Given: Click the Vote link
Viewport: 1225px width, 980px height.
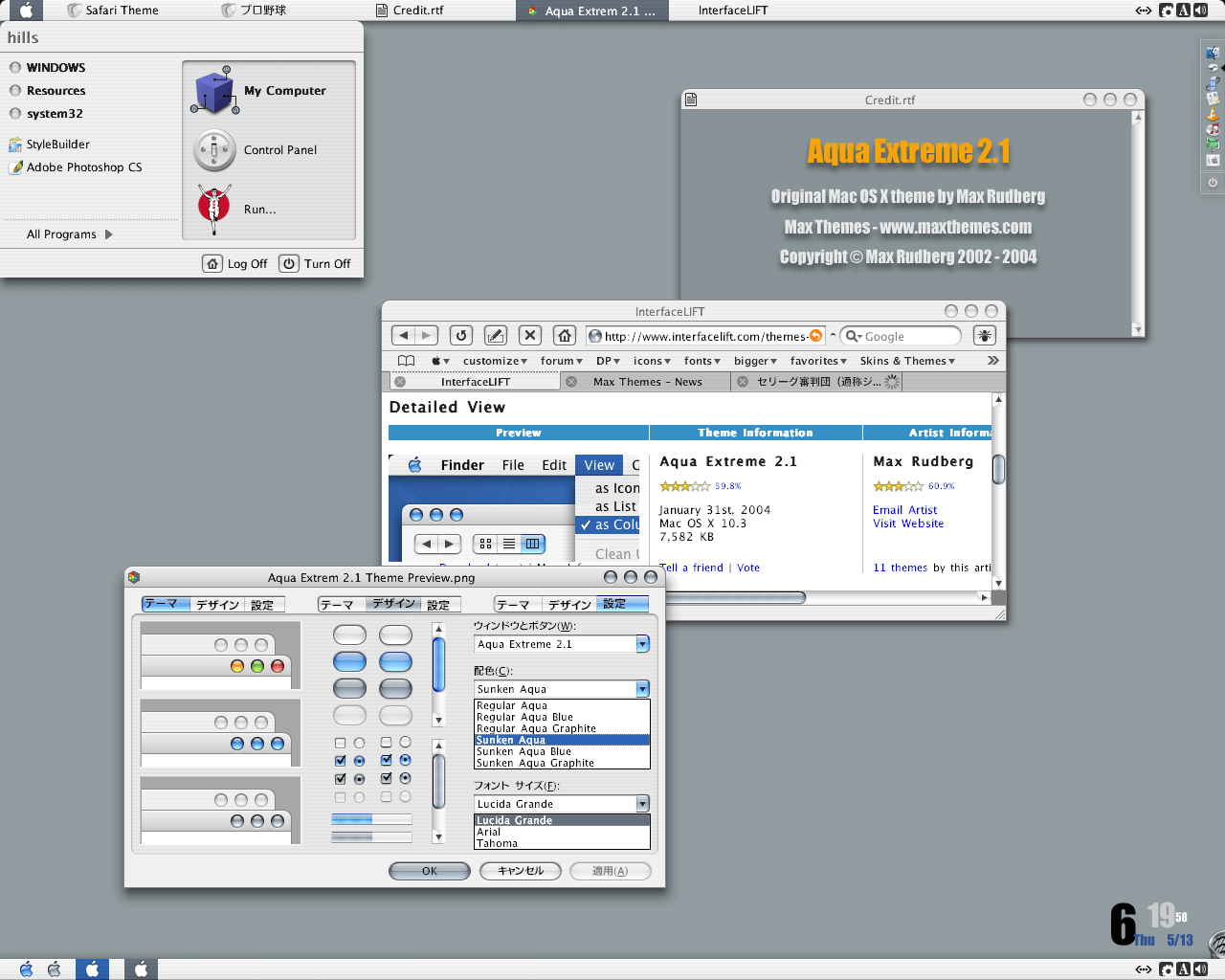Looking at the screenshot, I should 748,568.
